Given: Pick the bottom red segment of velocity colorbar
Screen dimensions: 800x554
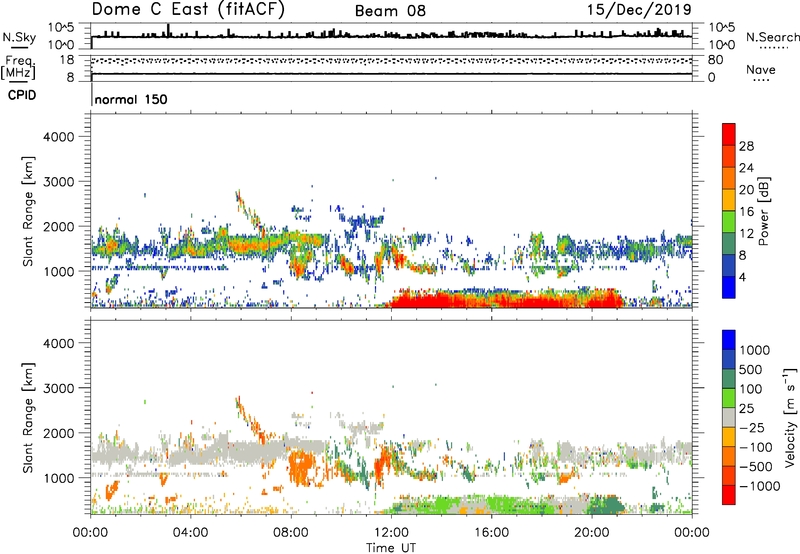Looking at the screenshot, I should click(729, 495).
